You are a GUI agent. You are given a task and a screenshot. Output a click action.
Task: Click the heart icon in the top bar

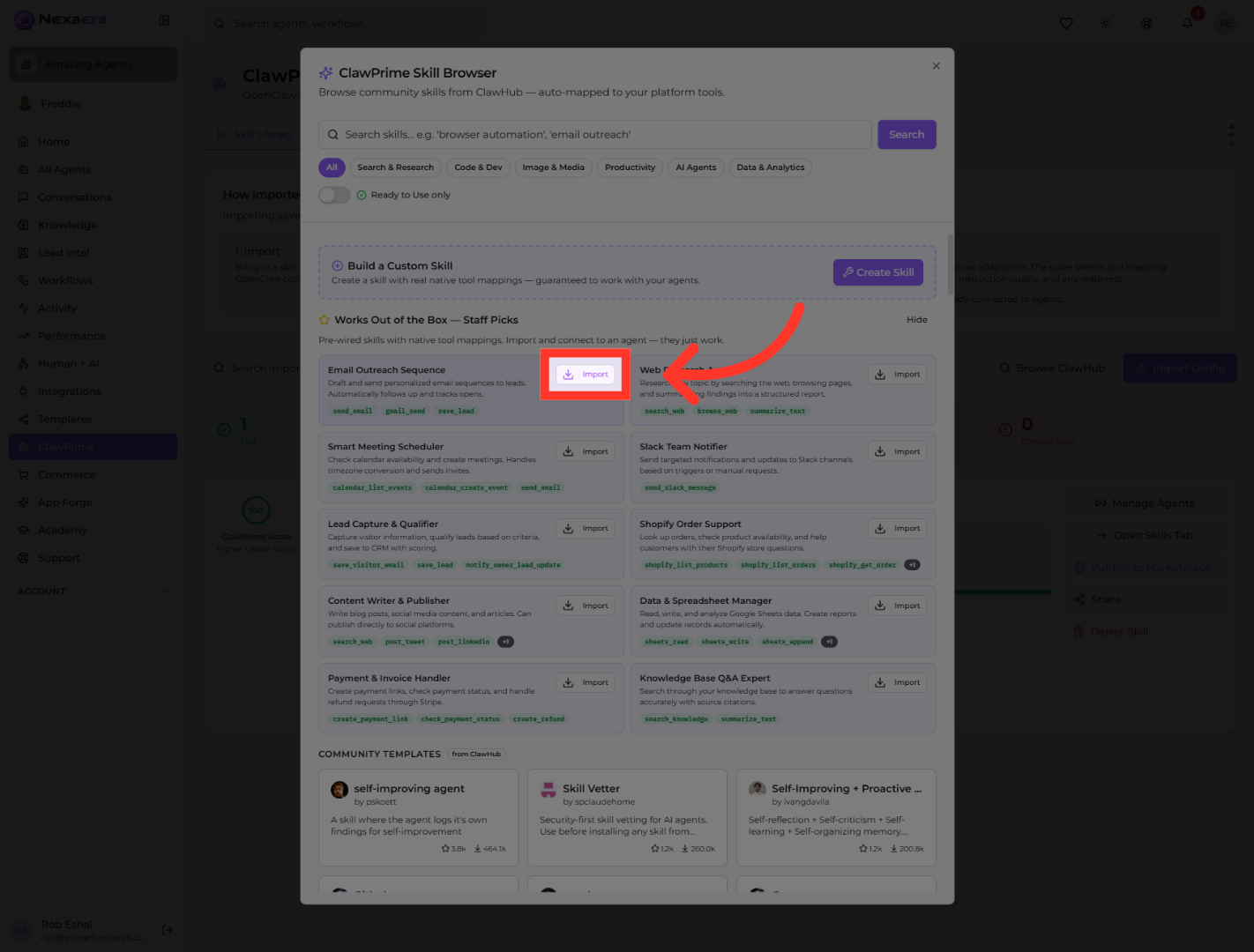[x=1066, y=24]
